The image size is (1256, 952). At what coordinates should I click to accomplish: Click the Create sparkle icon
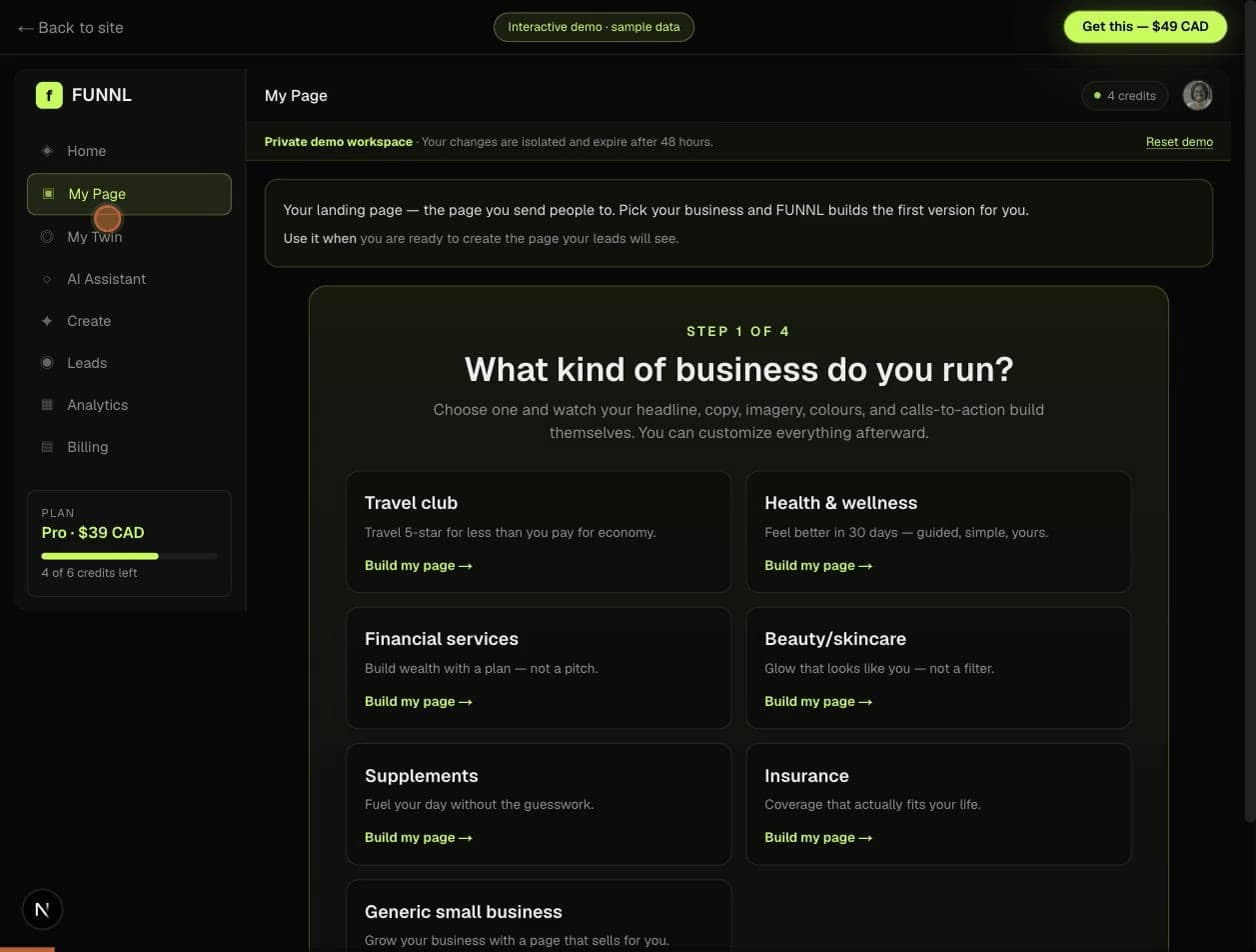(x=47, y=321)
